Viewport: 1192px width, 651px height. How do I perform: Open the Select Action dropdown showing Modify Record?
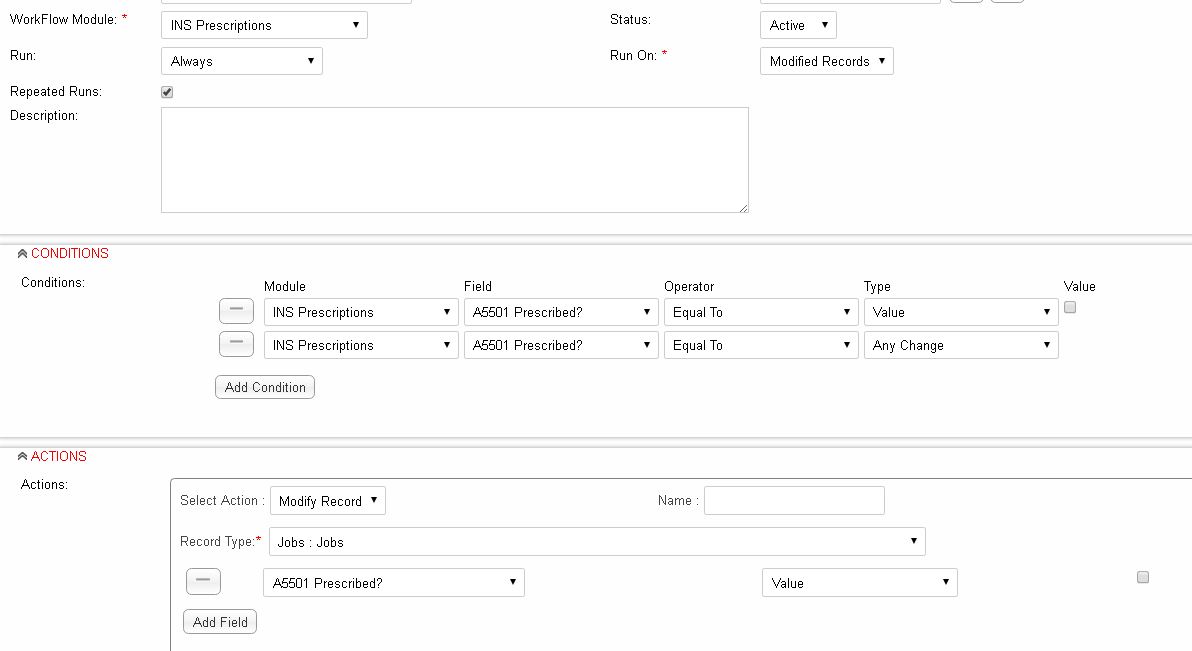point(328,500)
